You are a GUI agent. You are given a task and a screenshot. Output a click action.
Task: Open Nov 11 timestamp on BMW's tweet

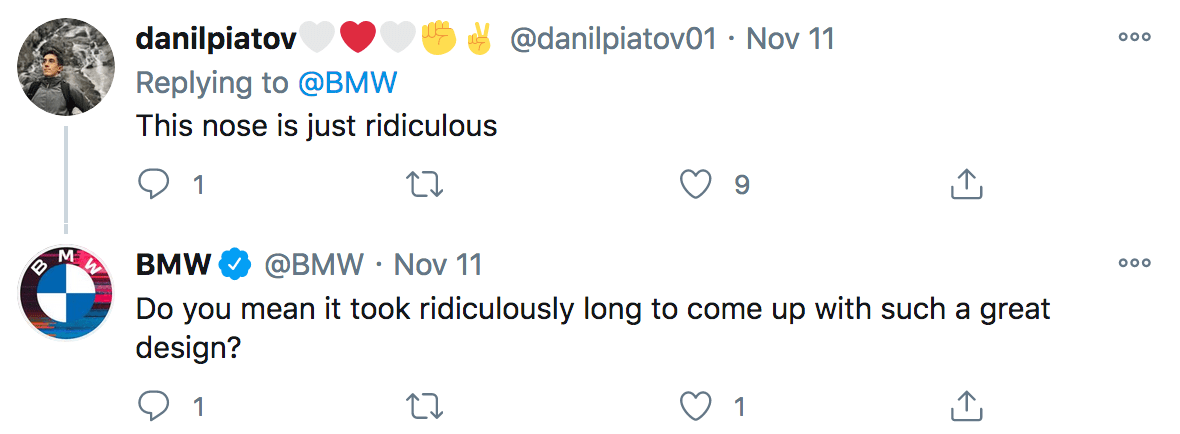pyautogui.click(x=438, y=265)
